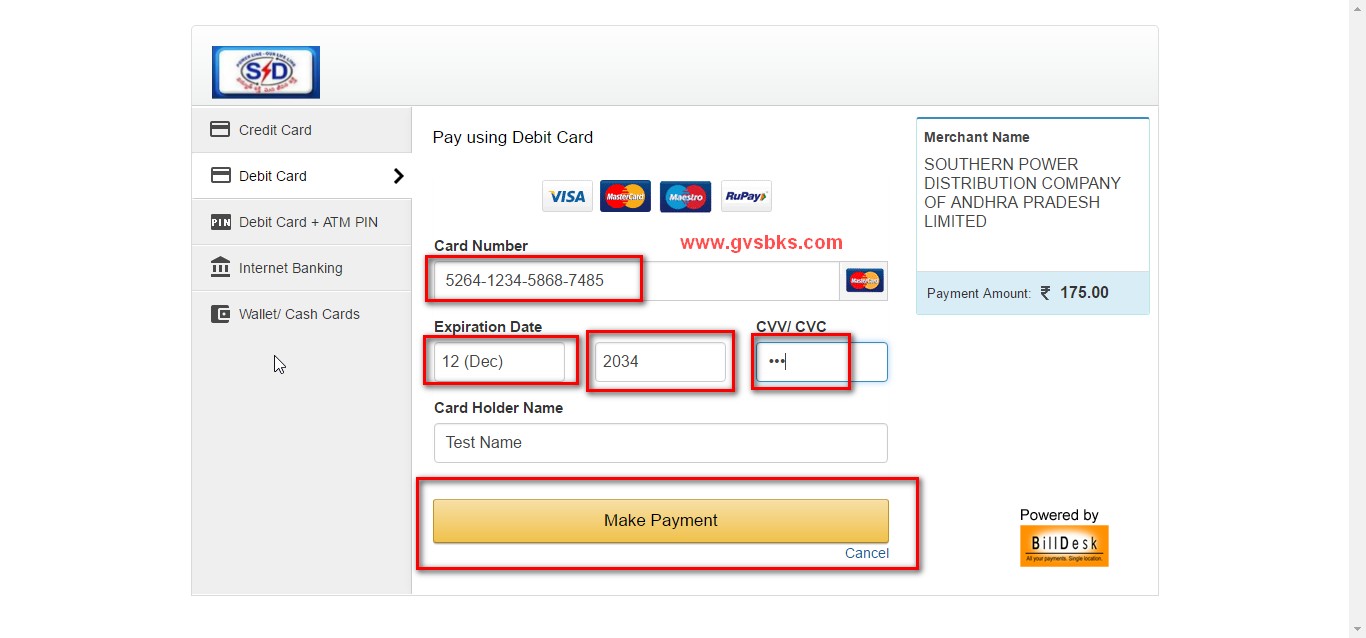Click the VISA card logo
Screen dimensions: 1366x638
point(567,196)
